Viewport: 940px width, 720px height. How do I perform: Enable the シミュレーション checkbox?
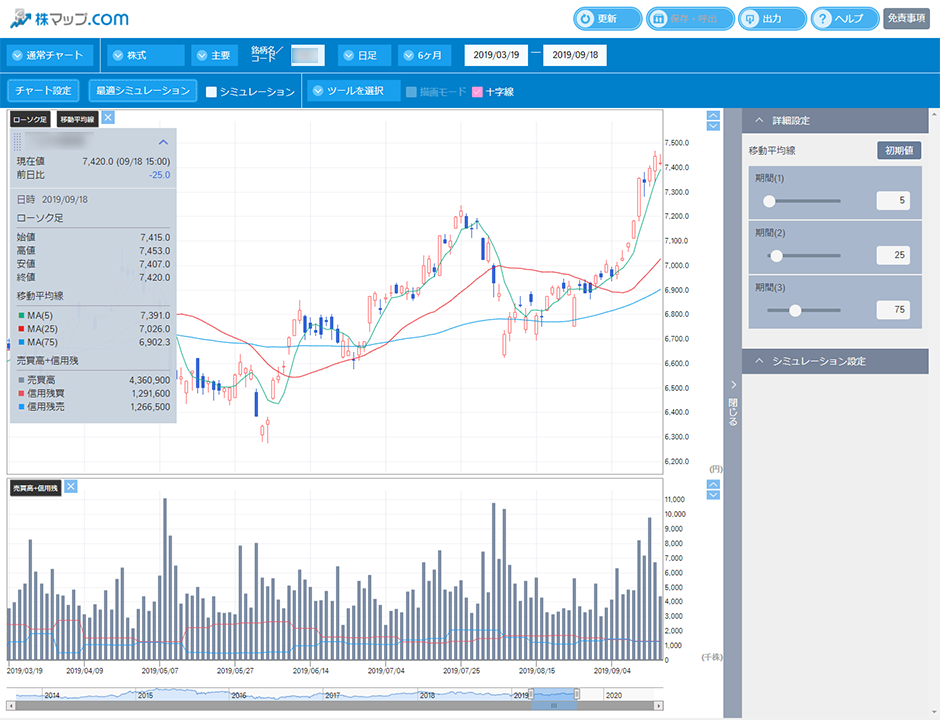[211, 92]
